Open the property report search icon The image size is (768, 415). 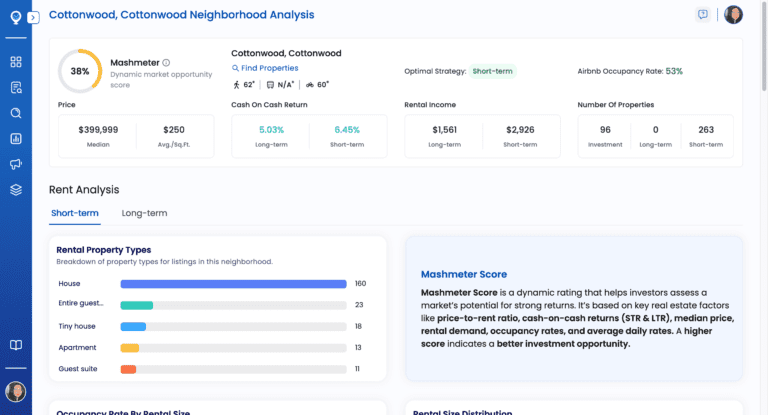[15, 88]
